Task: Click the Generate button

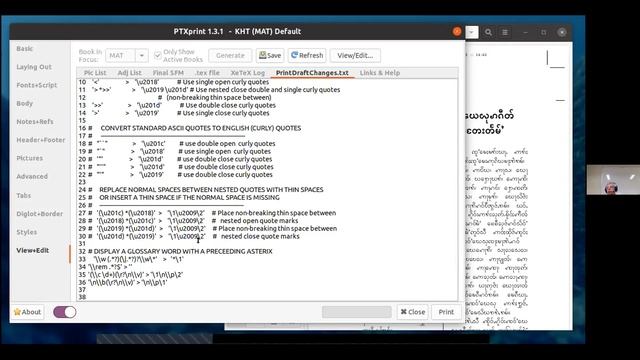Action: click(x=230, y=56)
